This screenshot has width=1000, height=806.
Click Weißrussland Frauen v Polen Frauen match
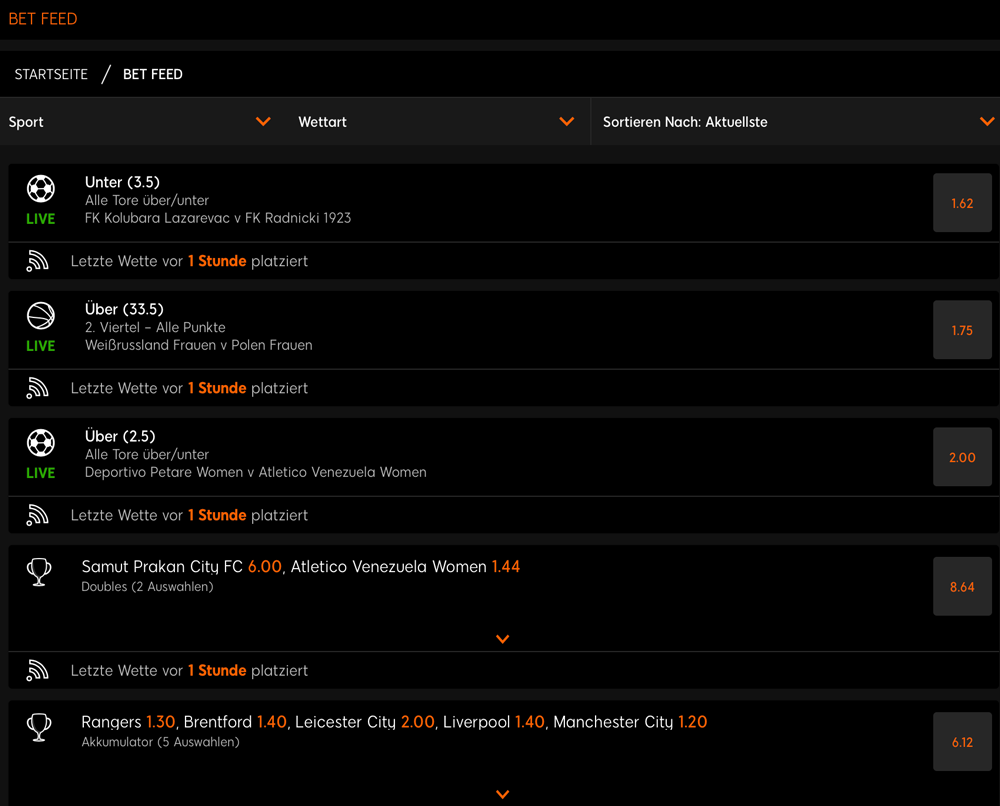click(199, 345)
